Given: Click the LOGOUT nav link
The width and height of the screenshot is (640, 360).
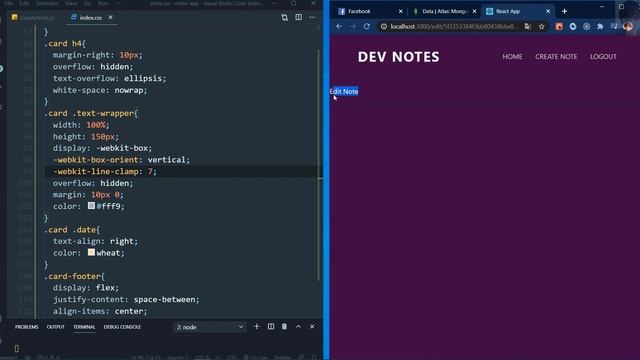Looking at the screenshot, I should click(603, 57).
